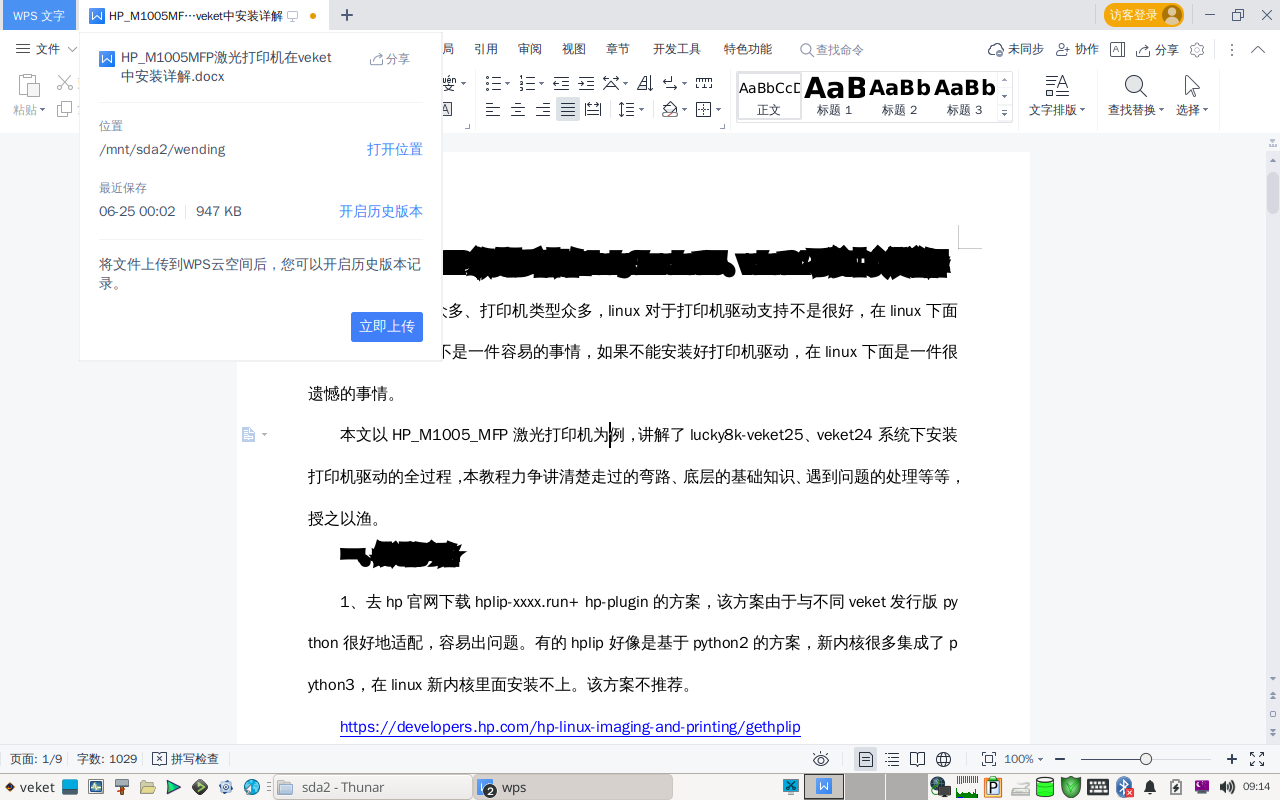Expand the styles gallery list
This screenshot has height=800, width=1280.
[1005, 113]
